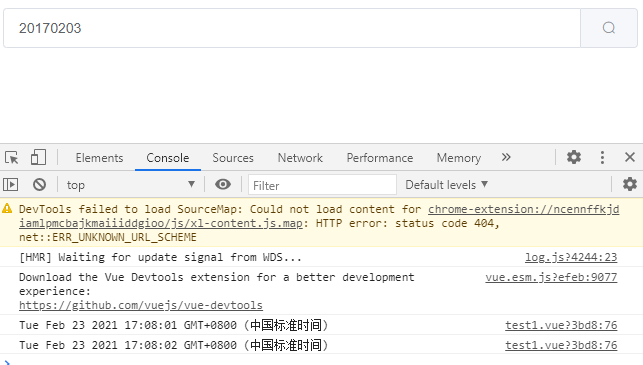643x365 pixels.
Task: Switch to the Console tab
Action: point(168,158)
